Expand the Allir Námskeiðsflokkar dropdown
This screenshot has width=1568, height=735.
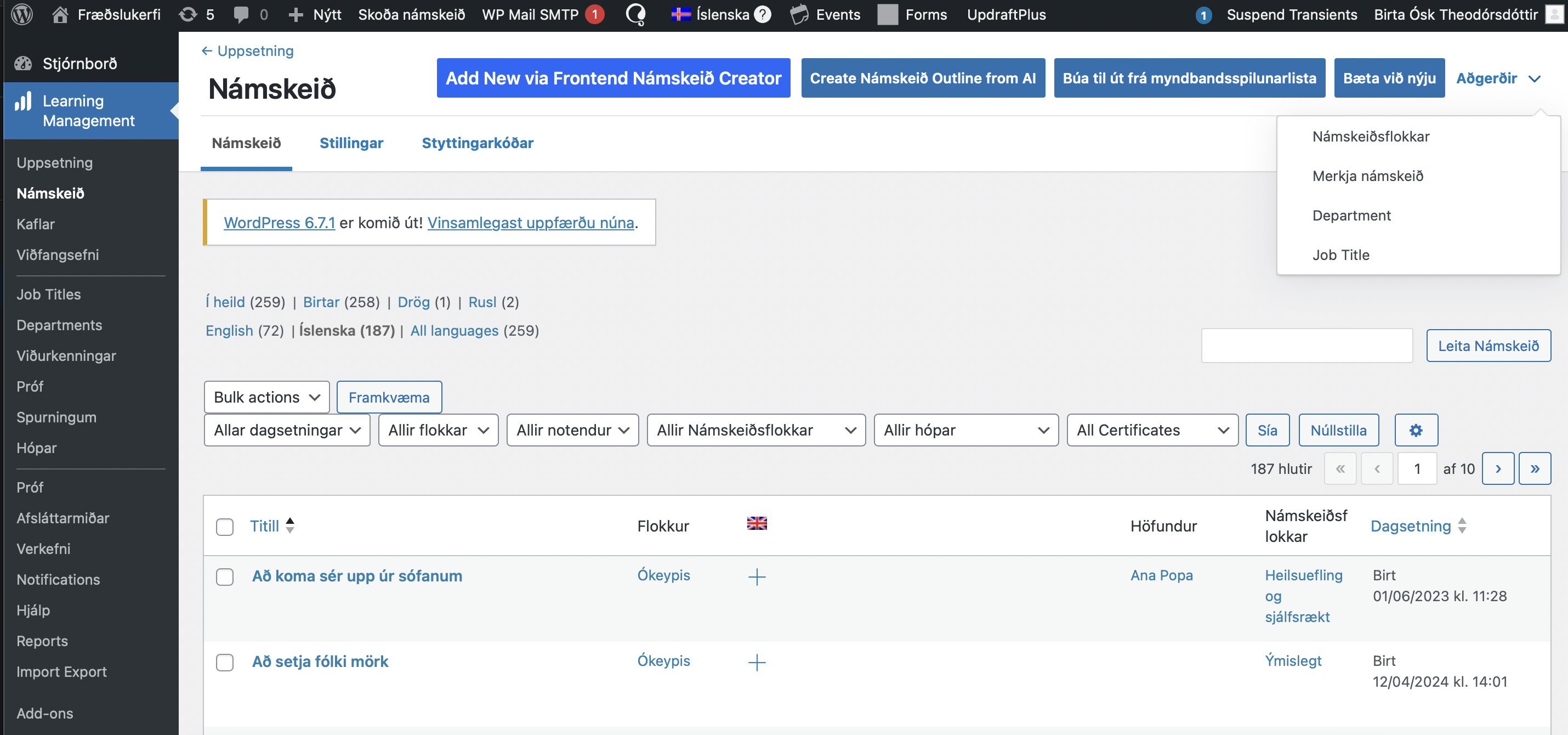point(755,430)
